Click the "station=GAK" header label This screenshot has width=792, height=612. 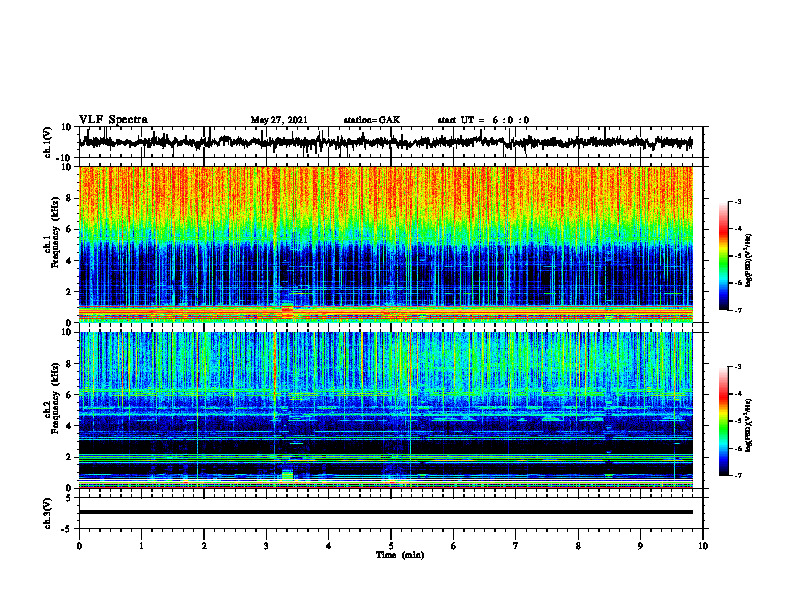pos(372,120)
